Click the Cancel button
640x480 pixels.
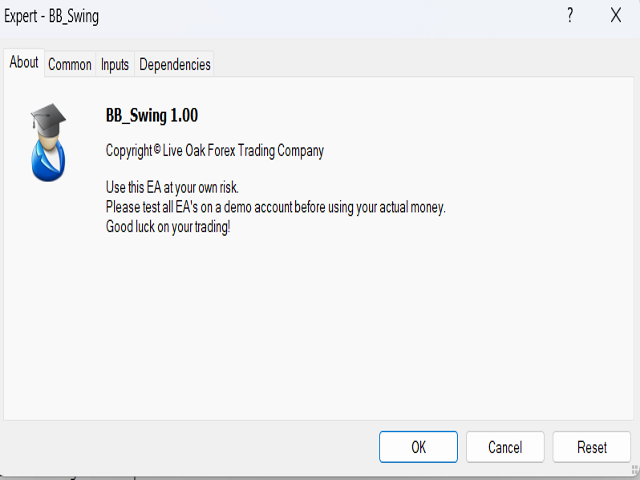tap(505, 447)
